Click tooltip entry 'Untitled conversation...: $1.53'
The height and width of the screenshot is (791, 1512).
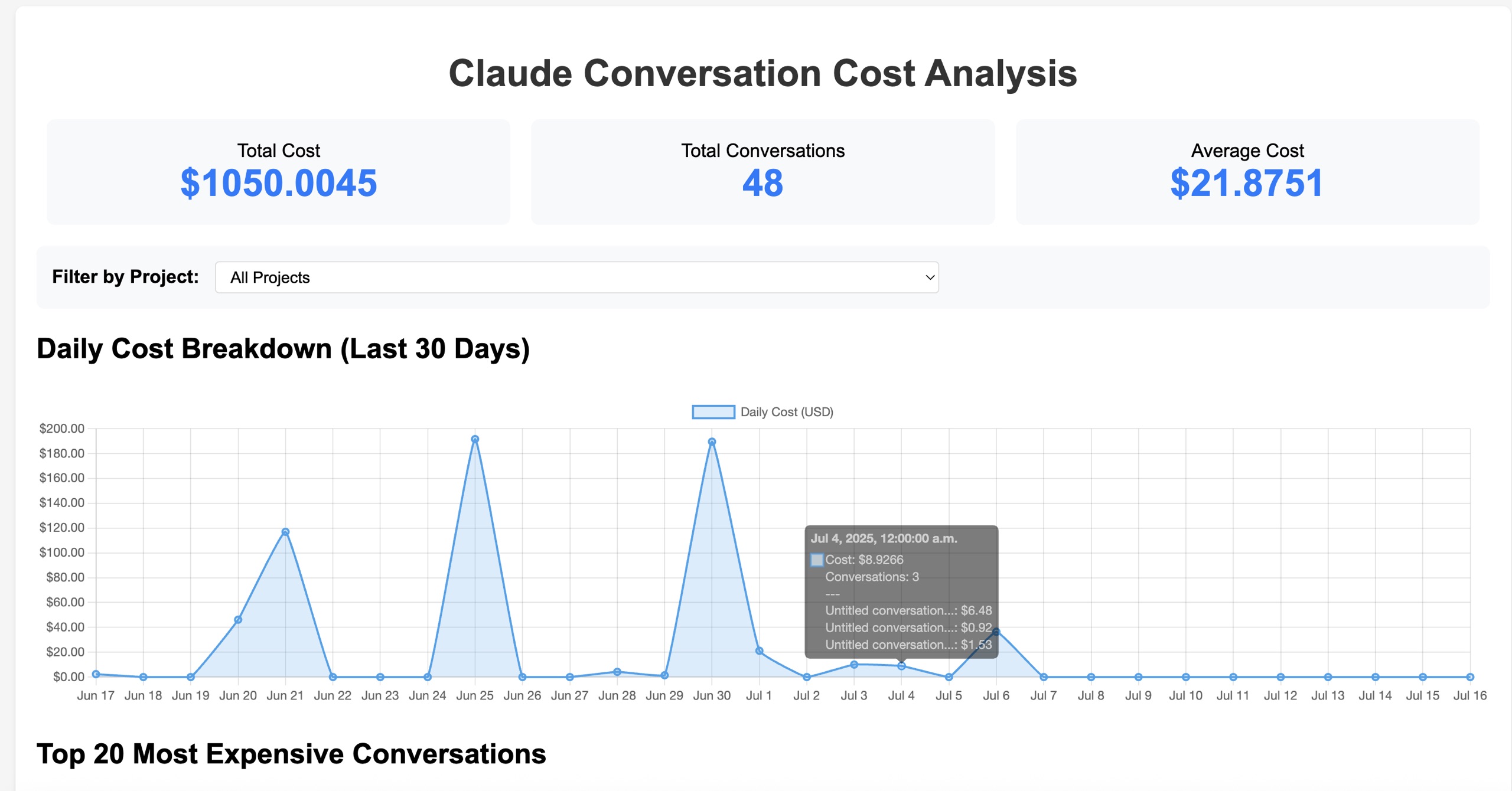[x=908, y=645]
